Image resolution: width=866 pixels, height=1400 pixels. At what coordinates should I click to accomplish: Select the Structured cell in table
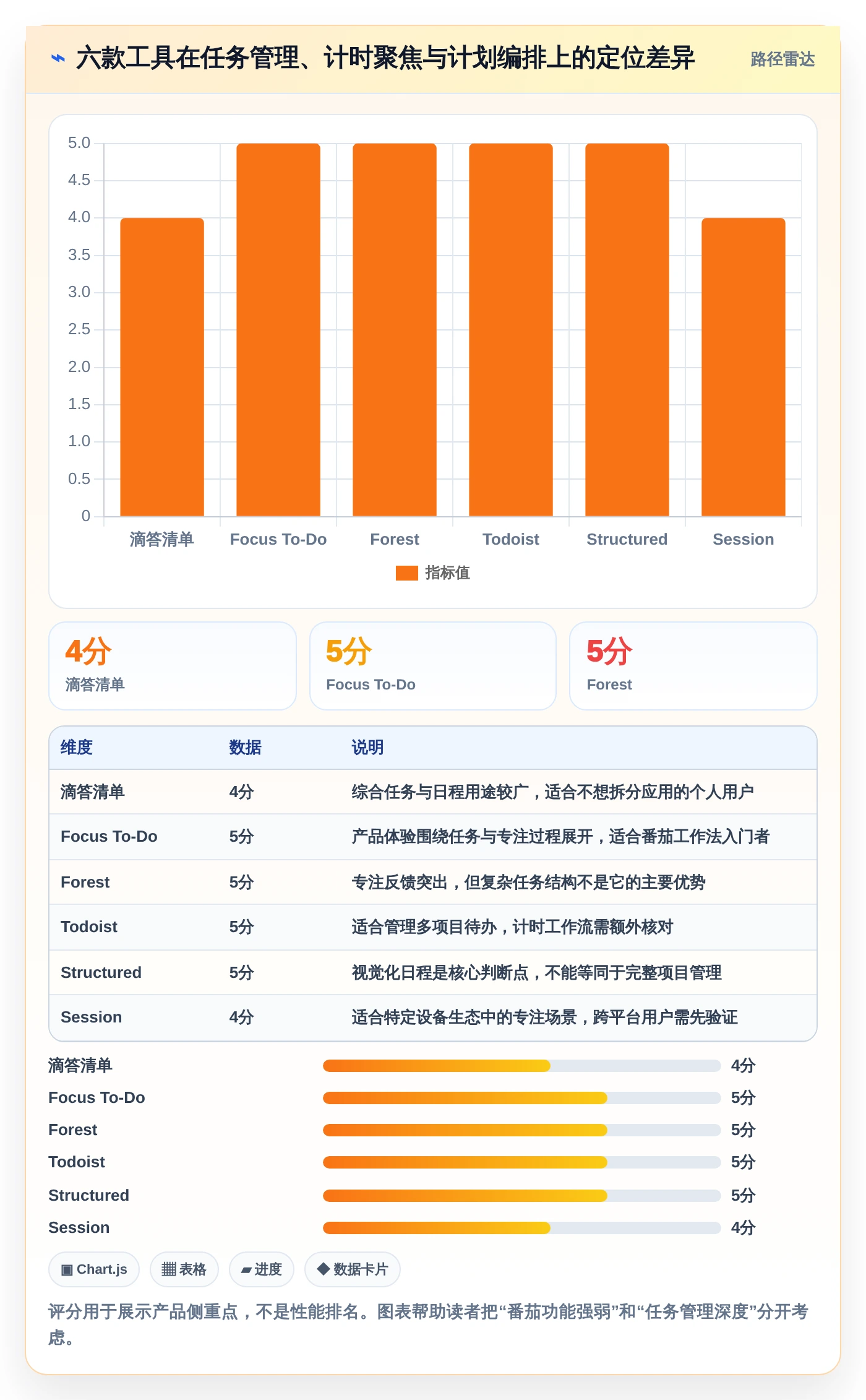pos(101,972)
